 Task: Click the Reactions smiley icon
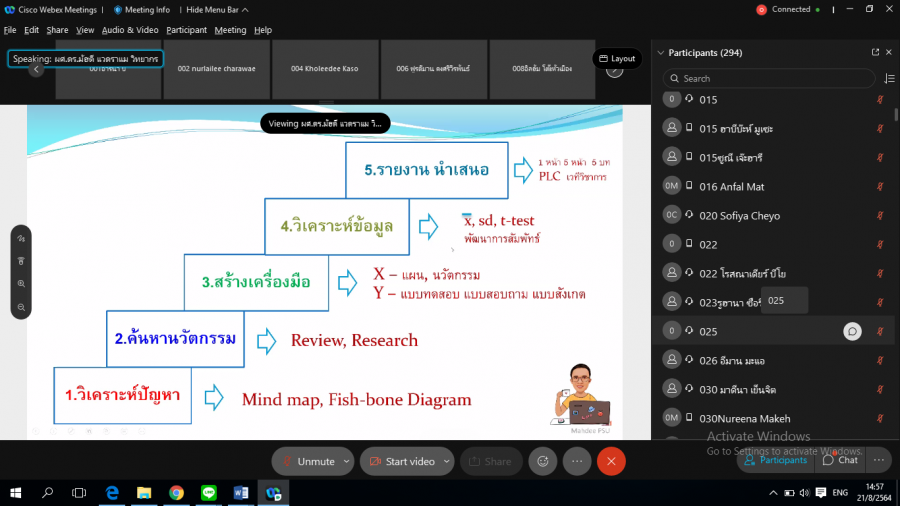pyautogui.click(x=543, y=461)
